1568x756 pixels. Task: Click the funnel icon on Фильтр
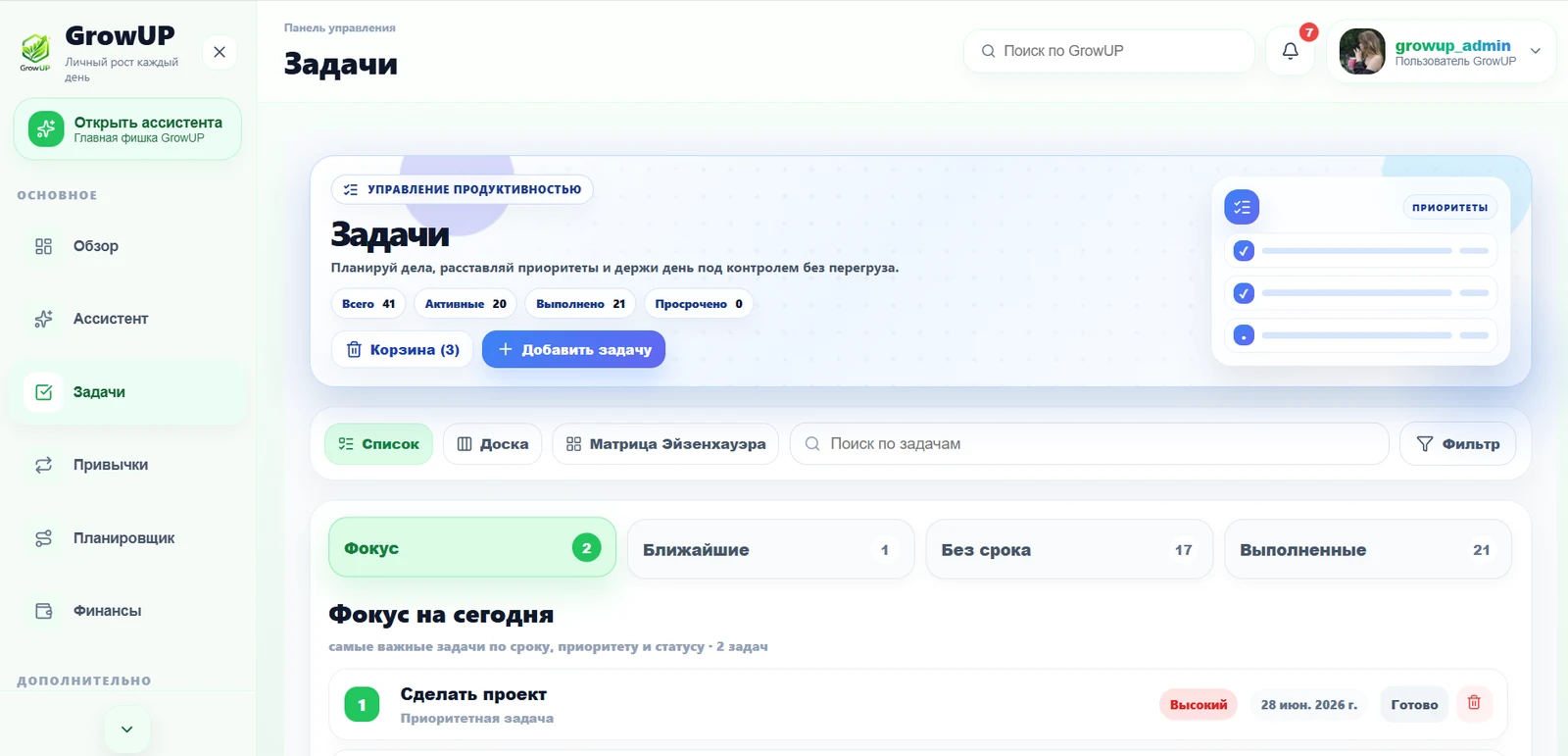pyautogui.click(x=1425, y=444)
